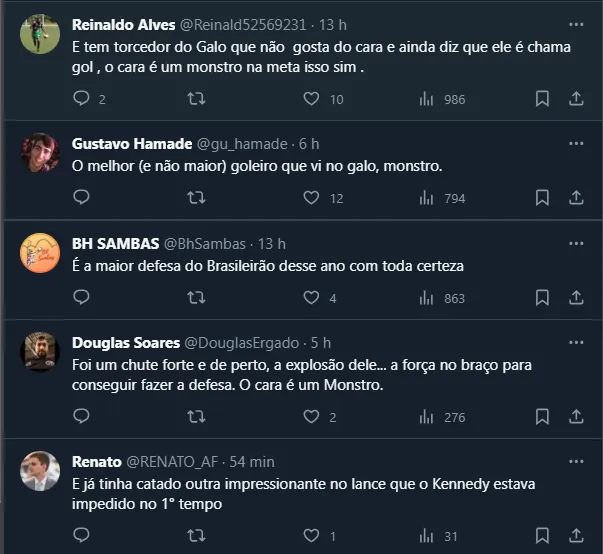
Task: Share the BH SAMBAS tweet
Action: click(x=576, y=298)
